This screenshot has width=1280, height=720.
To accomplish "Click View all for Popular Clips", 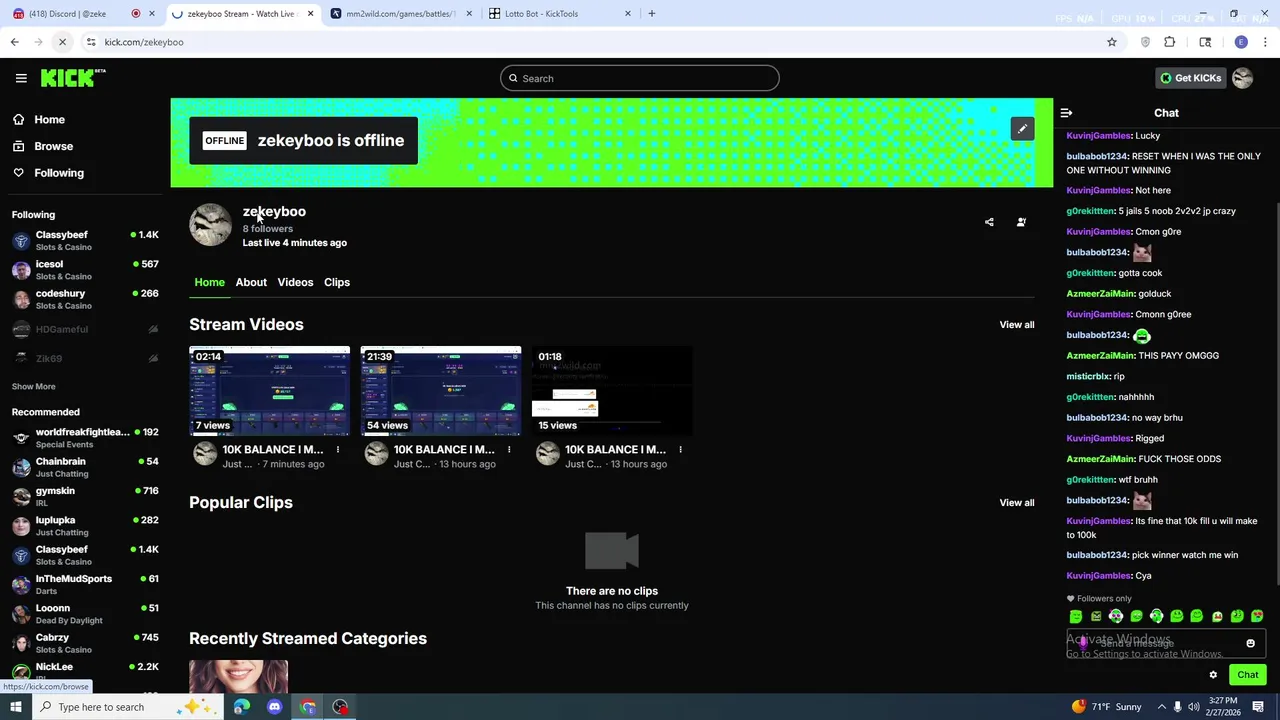I will [1017, 503].
